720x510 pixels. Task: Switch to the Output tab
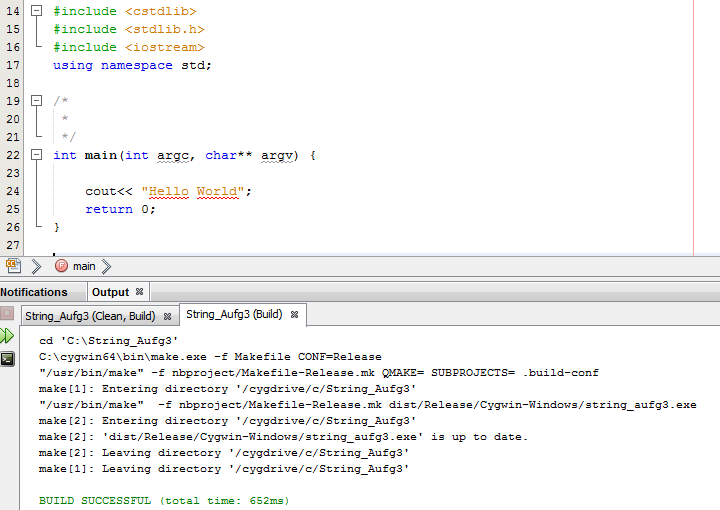point(110,292)
